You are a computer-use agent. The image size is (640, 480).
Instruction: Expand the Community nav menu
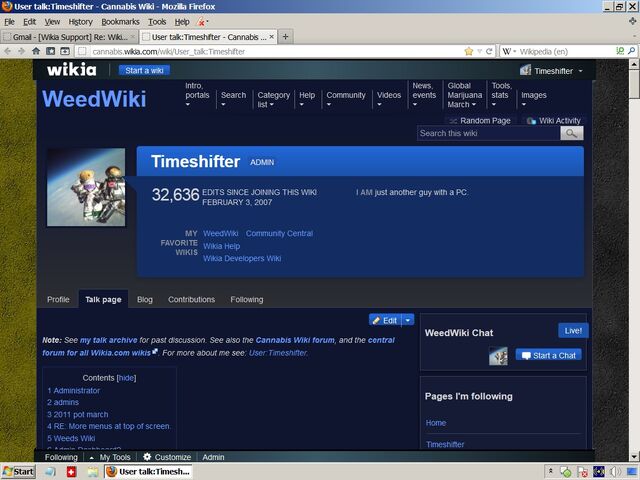[345, 99]
